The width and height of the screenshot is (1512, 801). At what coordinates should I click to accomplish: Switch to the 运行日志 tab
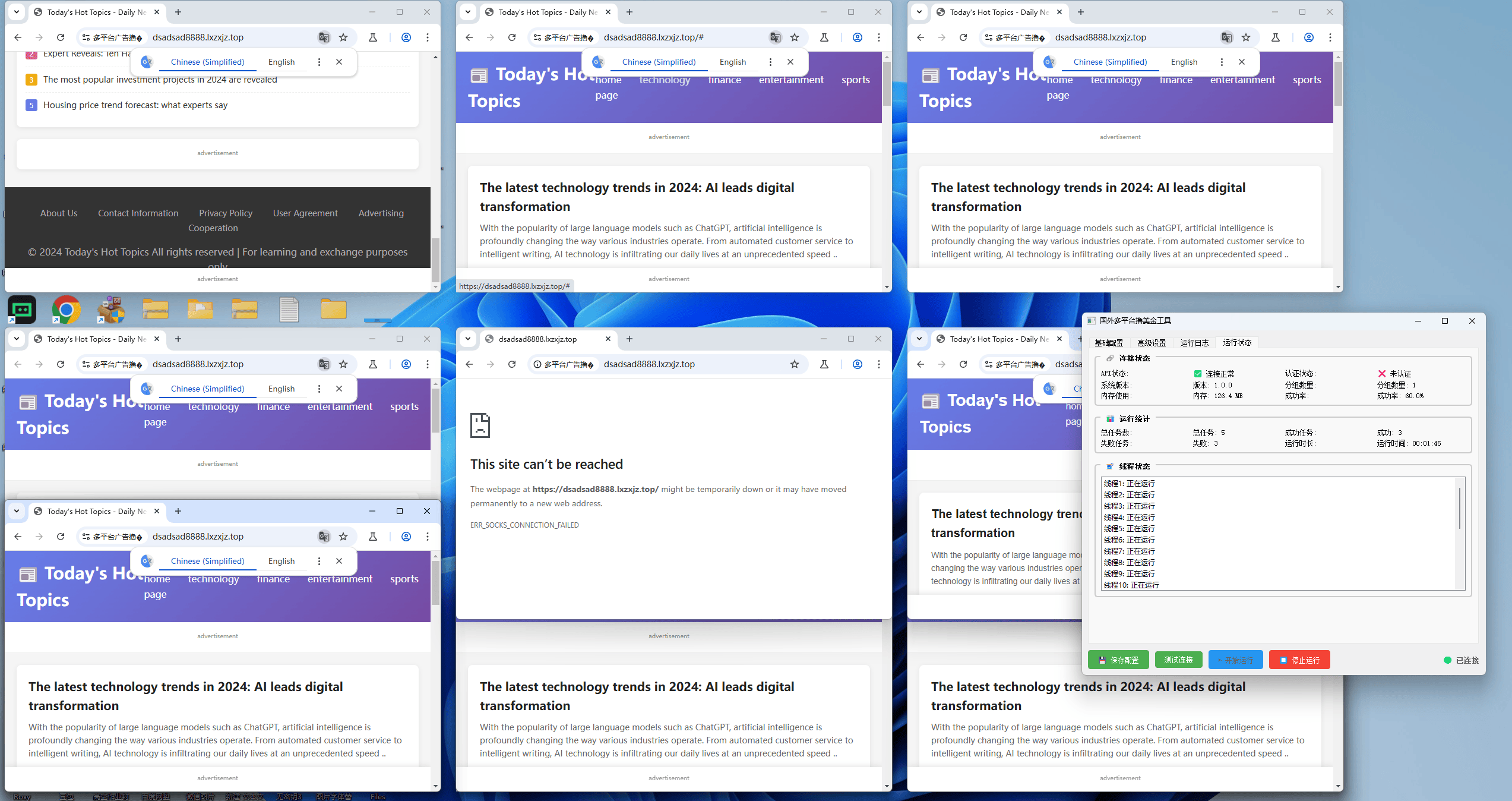tap(1194, 343)
